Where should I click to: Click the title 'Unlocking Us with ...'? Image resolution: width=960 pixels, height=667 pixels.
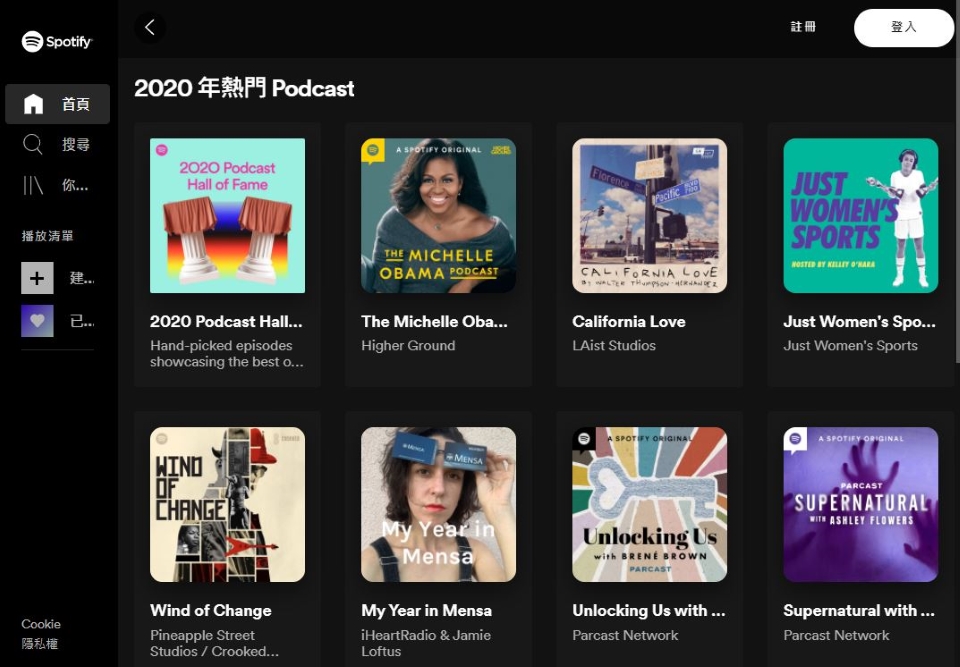coord(649,611)
